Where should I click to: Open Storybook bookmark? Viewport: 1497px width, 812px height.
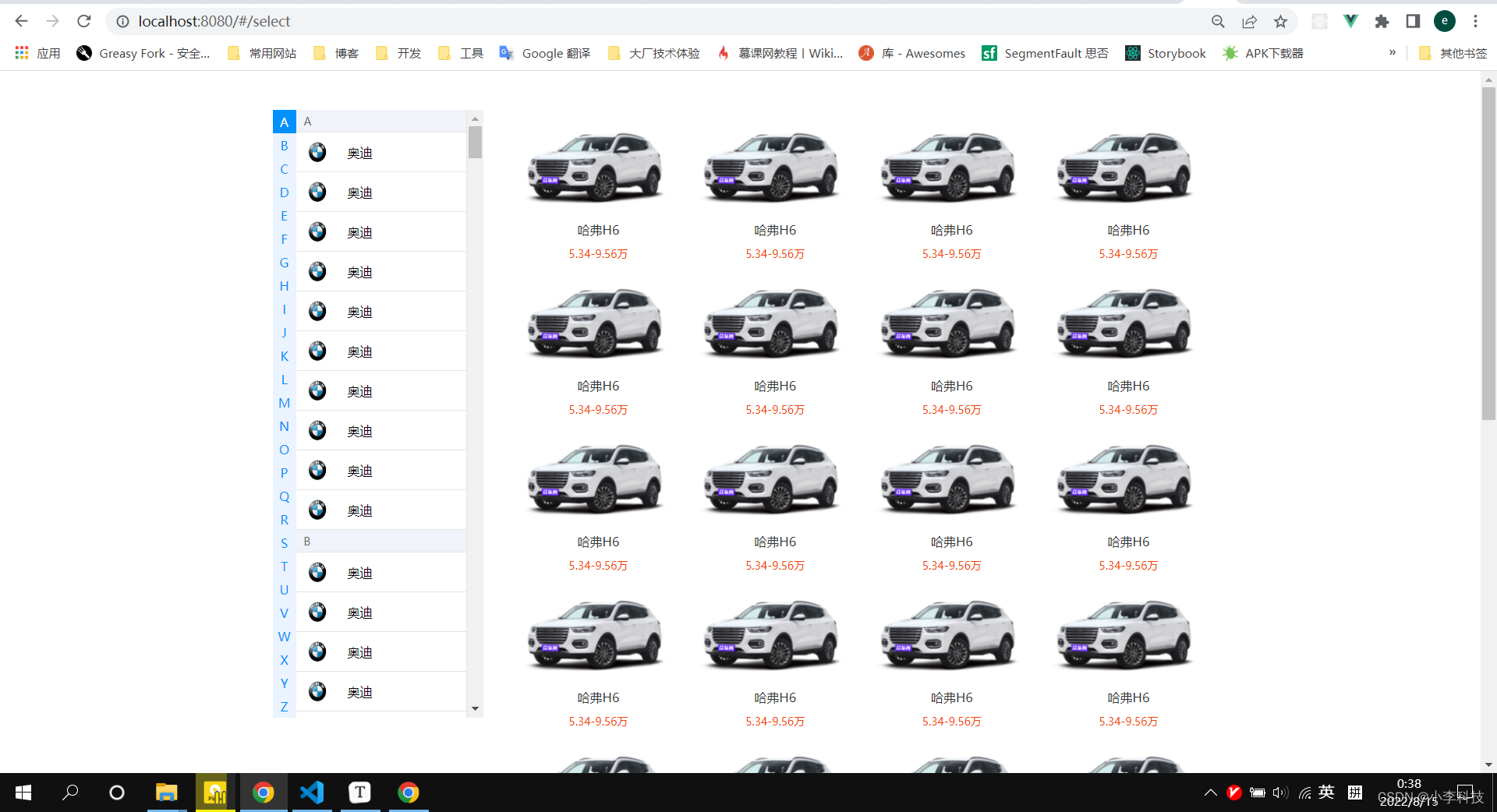click(x=1166, y=53)
